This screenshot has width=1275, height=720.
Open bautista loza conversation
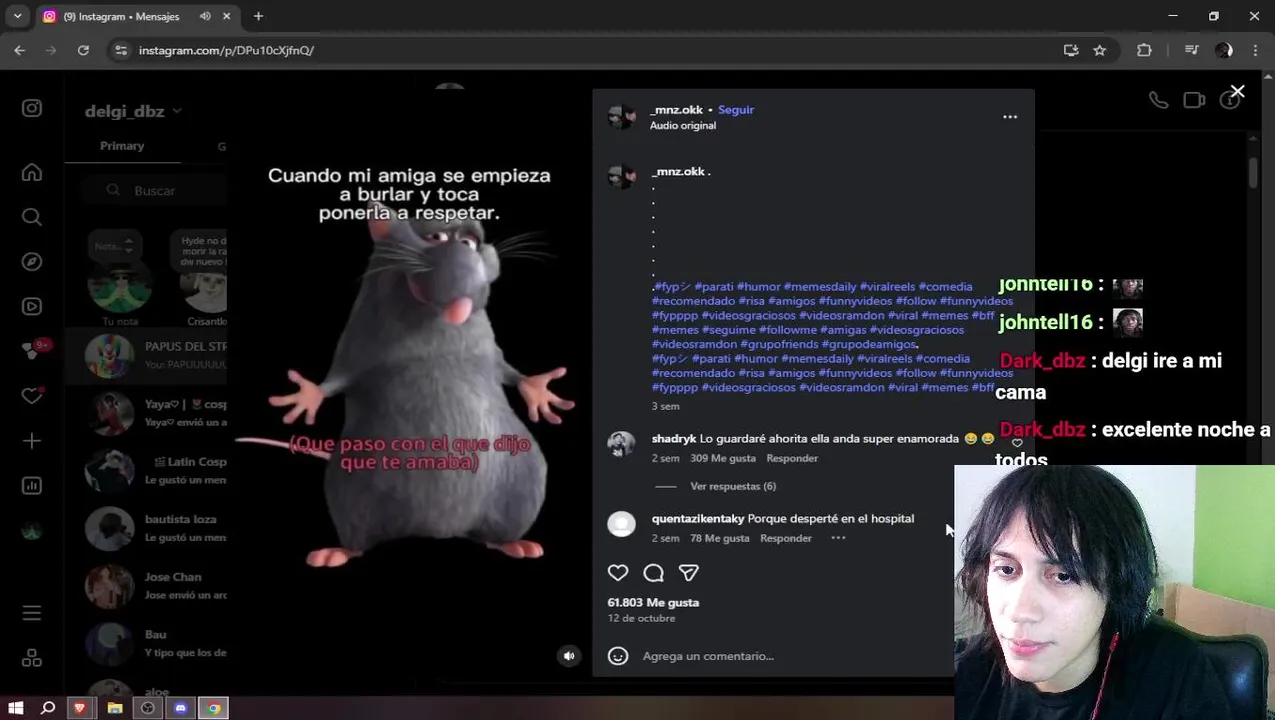tap(146, 528)
